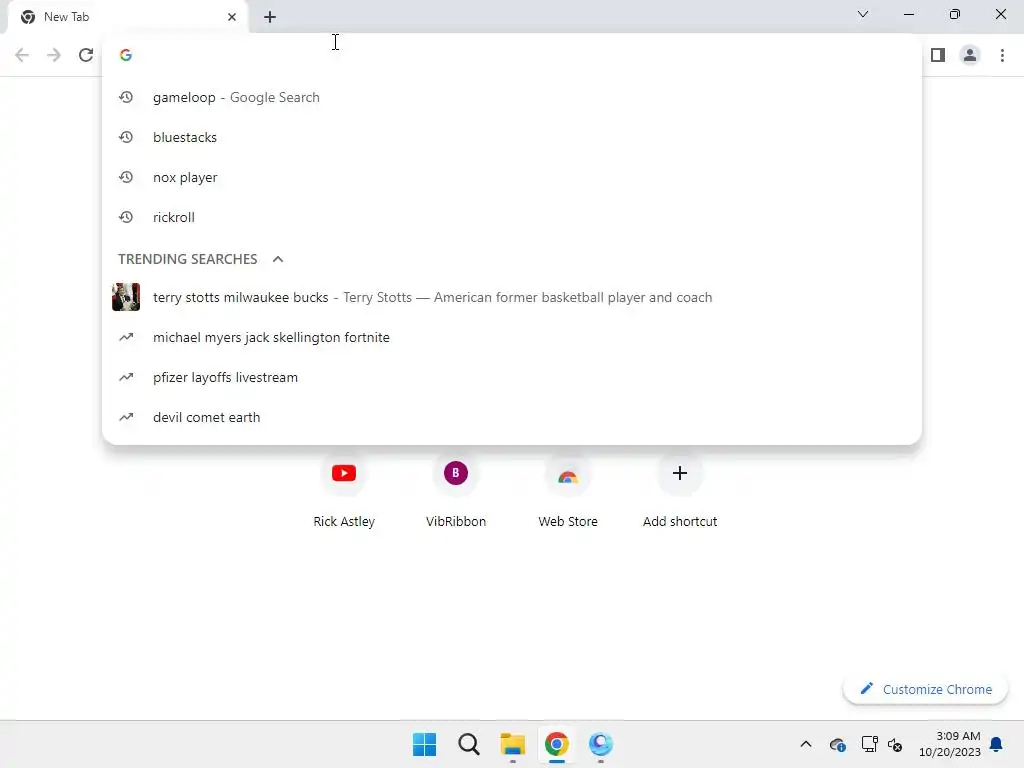Choose the rickroll history suggestion
1024x768 pixels.
click(x=512, y=217)
